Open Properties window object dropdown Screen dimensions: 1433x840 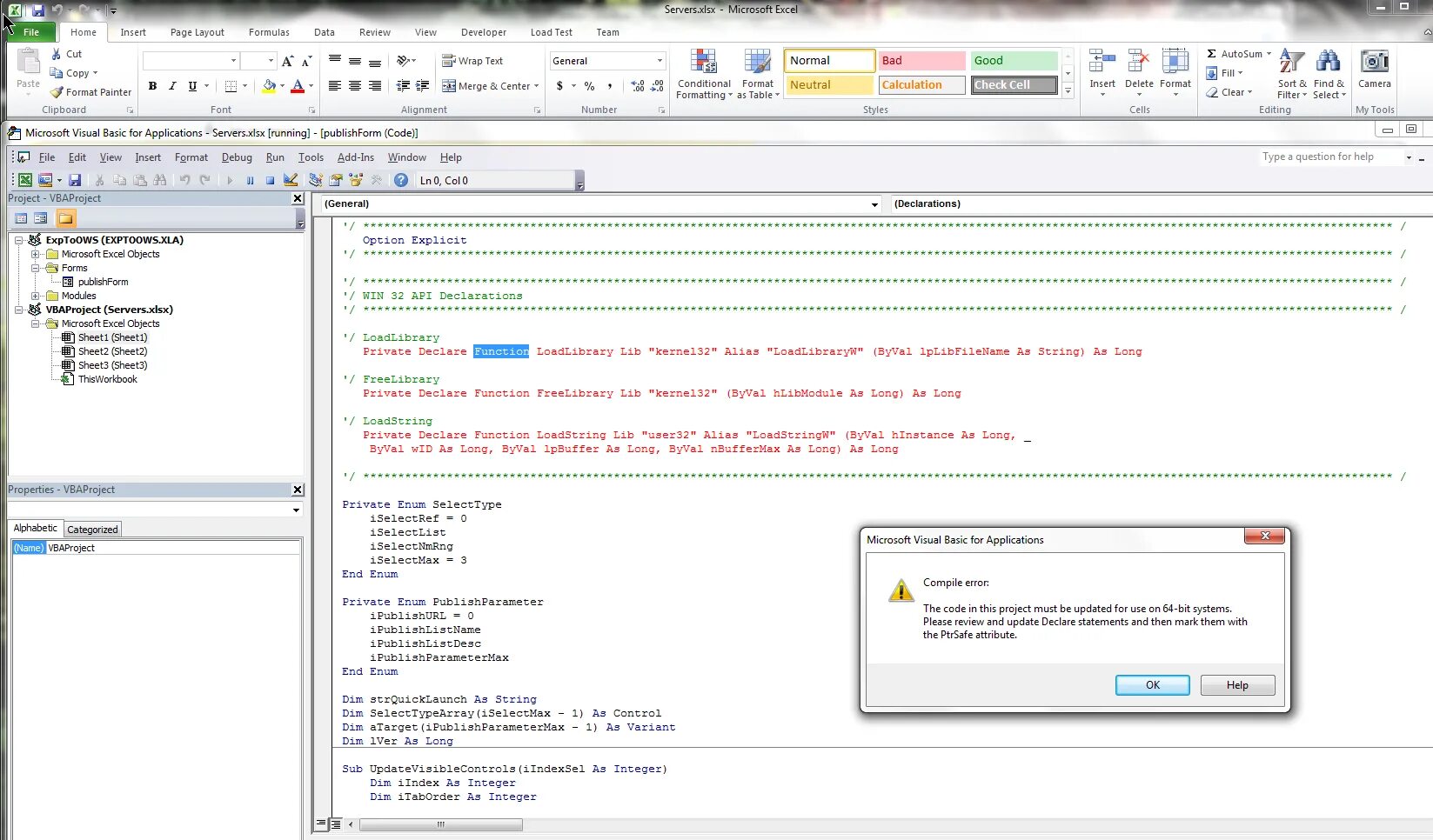tap(296, 510)
